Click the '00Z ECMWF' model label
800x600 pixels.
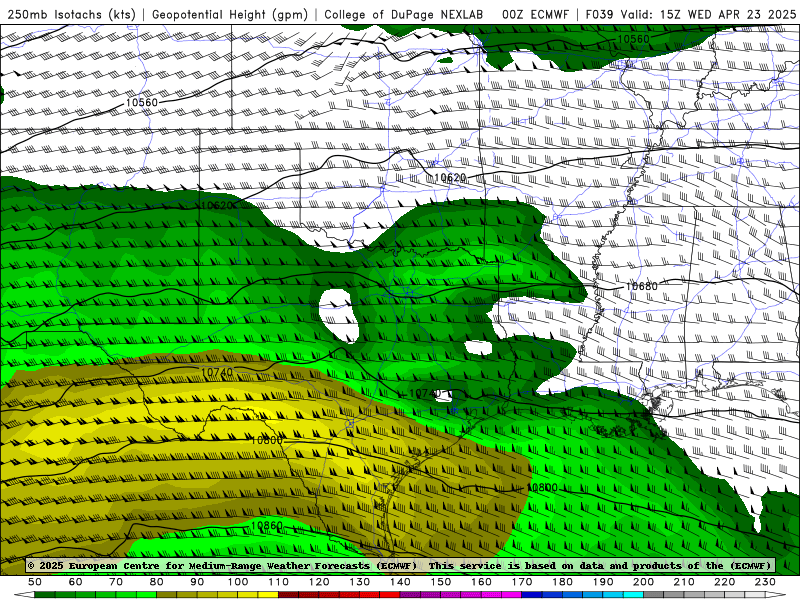coord(535,14)
